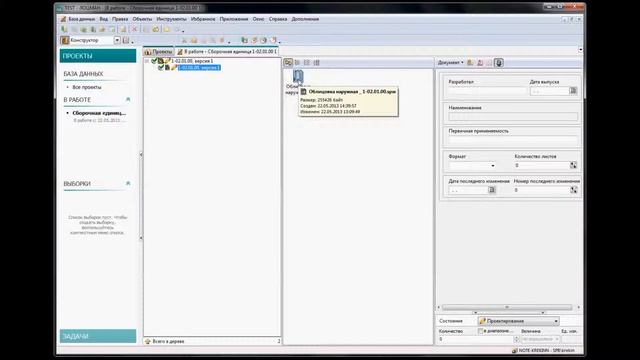The height and width of the screenshot is (360, 640).
Task: Open the Документ dropdown
Action: (x=451, y=62)
